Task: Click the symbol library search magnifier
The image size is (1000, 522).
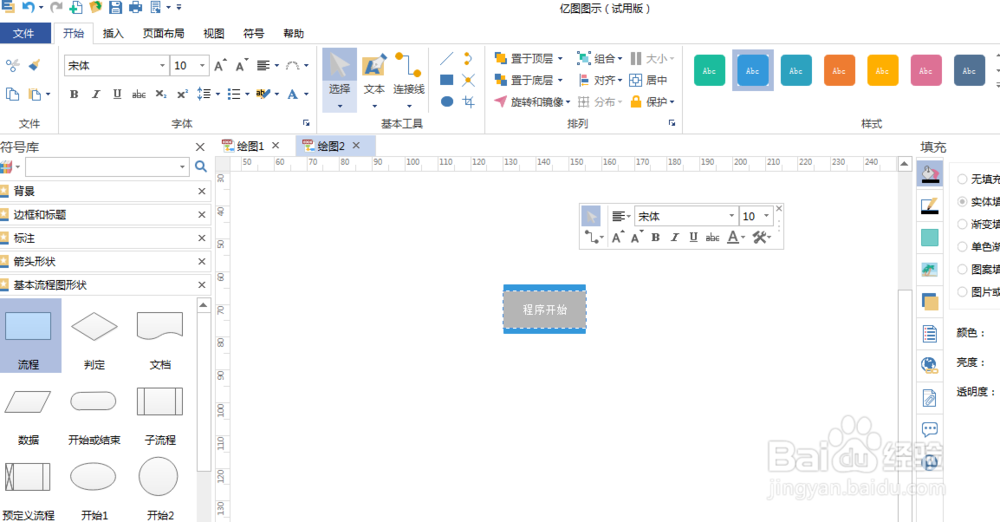Action: [200, 167]
